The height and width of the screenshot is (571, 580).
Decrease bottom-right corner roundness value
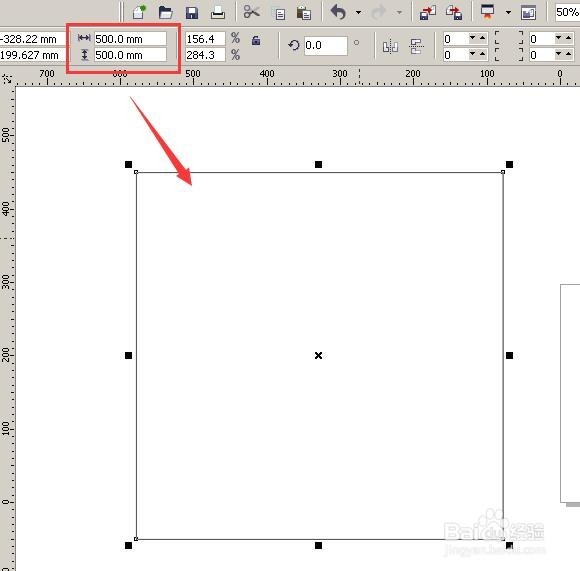559,54
